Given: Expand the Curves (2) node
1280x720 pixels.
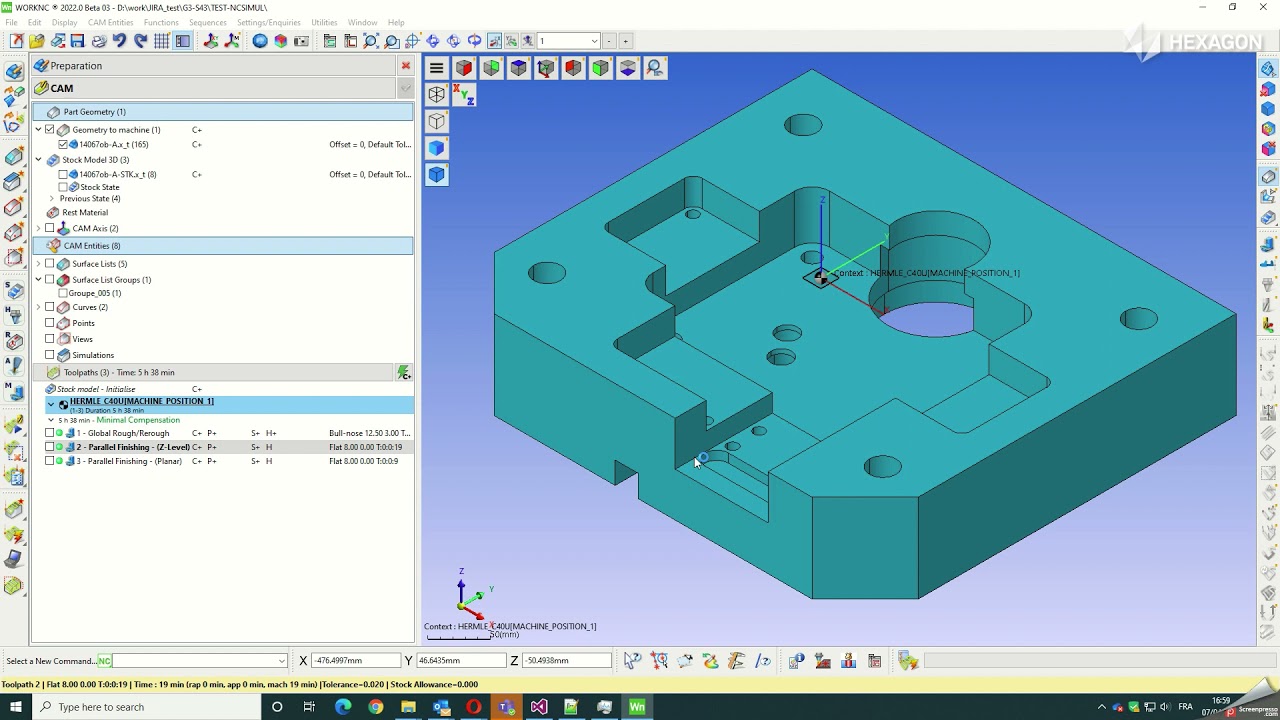Looking at the screenshot, I should pos(38,307).
